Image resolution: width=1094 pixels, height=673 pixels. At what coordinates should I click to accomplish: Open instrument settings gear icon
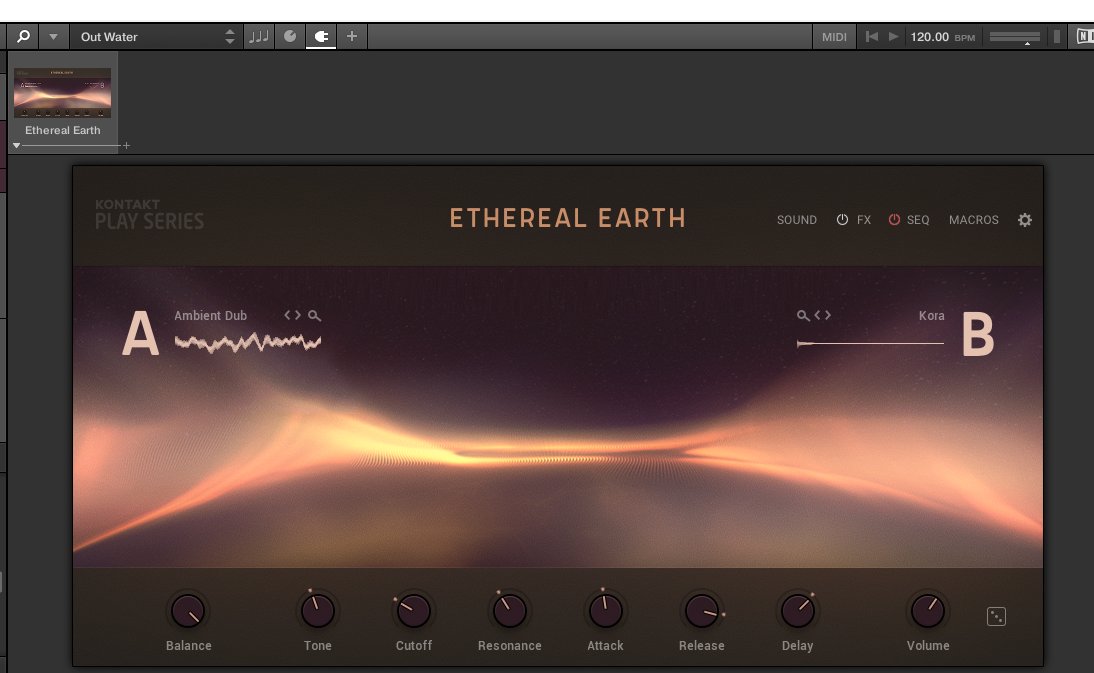click(x=1024, y=220)
